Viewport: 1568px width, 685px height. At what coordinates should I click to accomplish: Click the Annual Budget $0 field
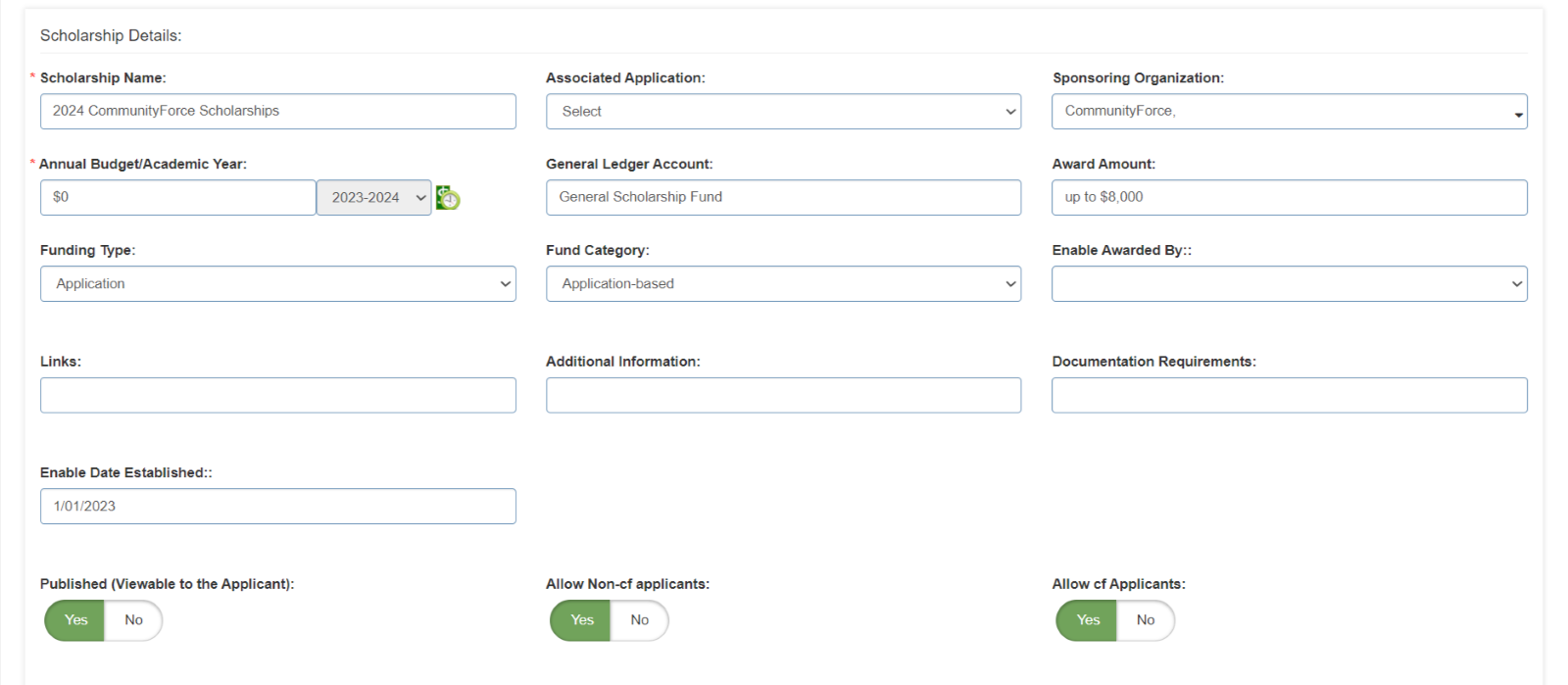[177, 198]
